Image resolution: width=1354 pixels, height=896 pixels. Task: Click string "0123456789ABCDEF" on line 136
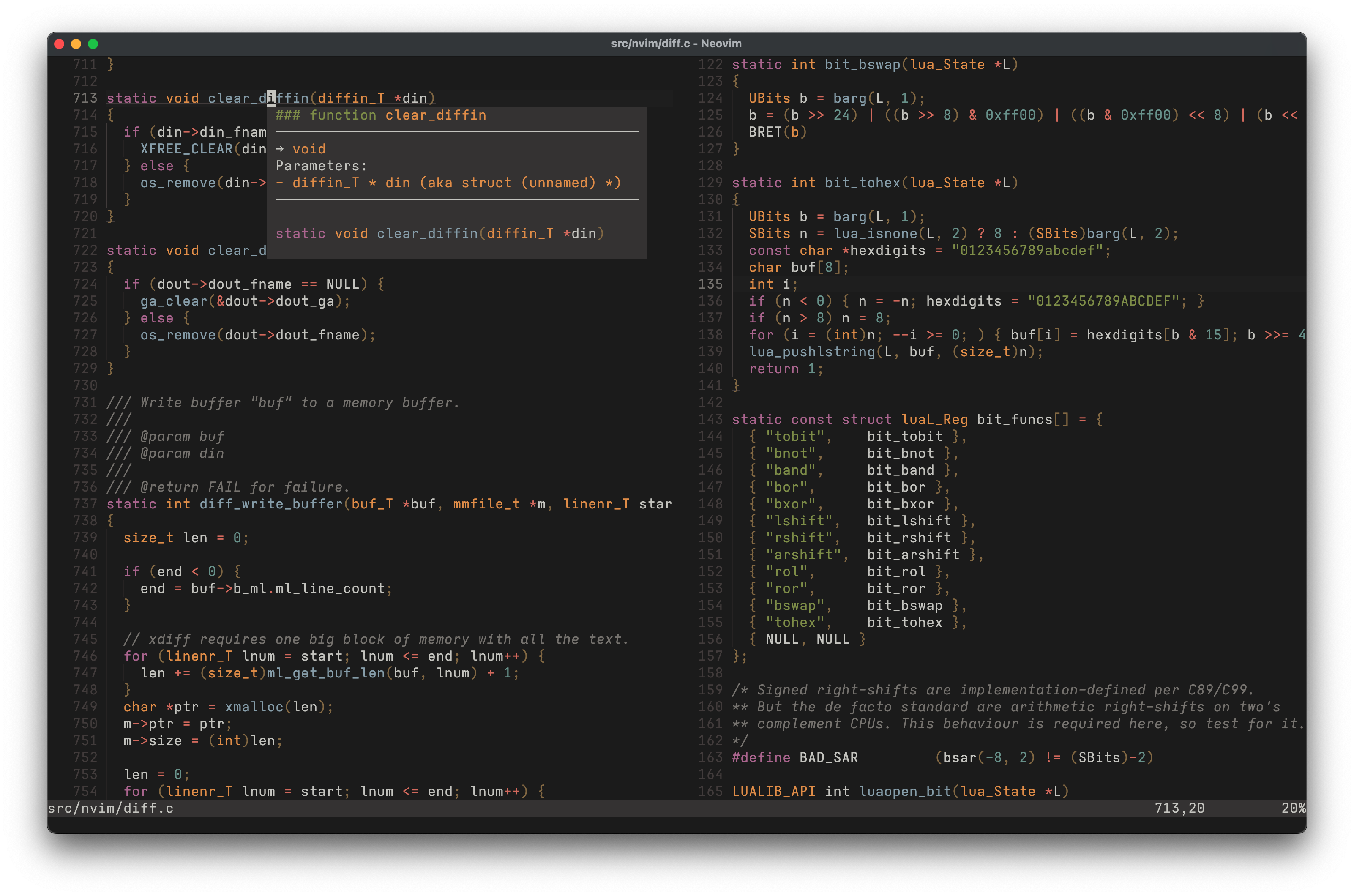coord(1103,301)
